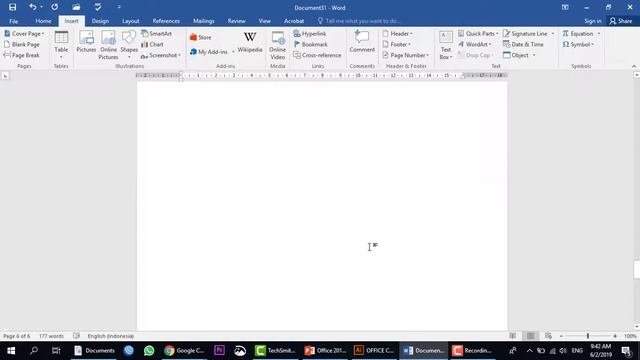Screen dimensions: 640x360
Task: Insert a SmartArt graphic
Action: (157, 33)
